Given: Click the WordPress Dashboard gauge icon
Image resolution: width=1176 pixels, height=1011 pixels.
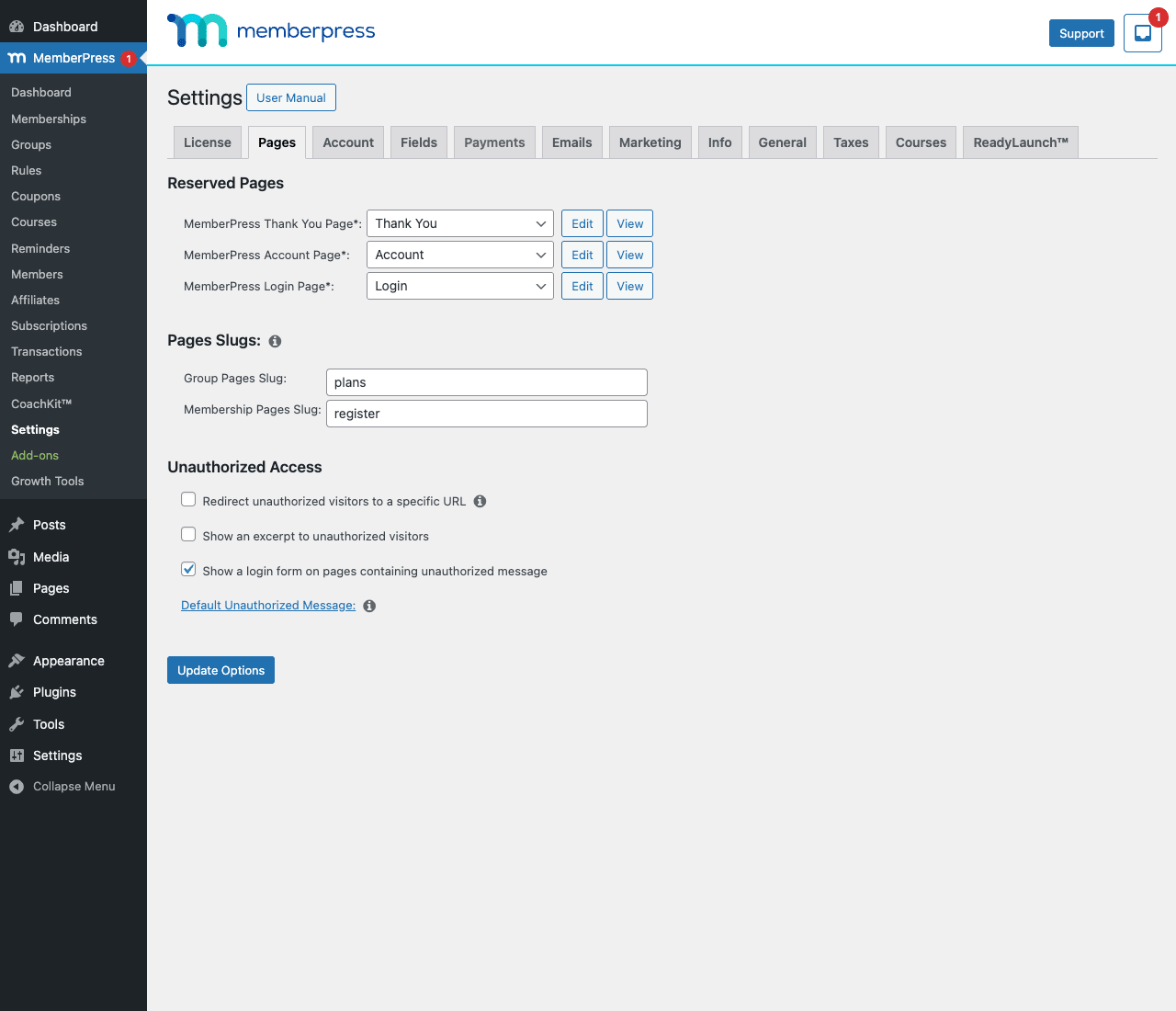Looking at the screenshot, I should tap(17, 27).
